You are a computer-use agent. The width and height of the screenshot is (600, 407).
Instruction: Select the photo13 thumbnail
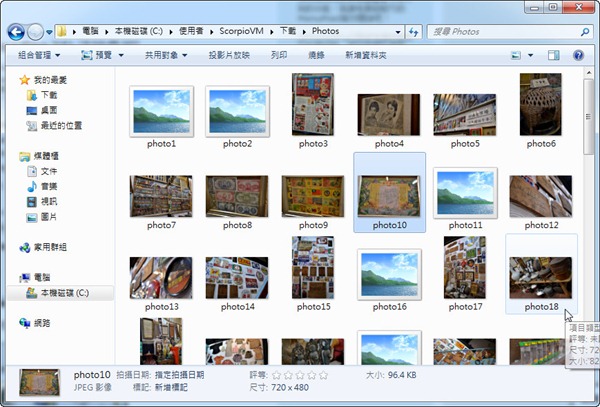click(161, 278)
